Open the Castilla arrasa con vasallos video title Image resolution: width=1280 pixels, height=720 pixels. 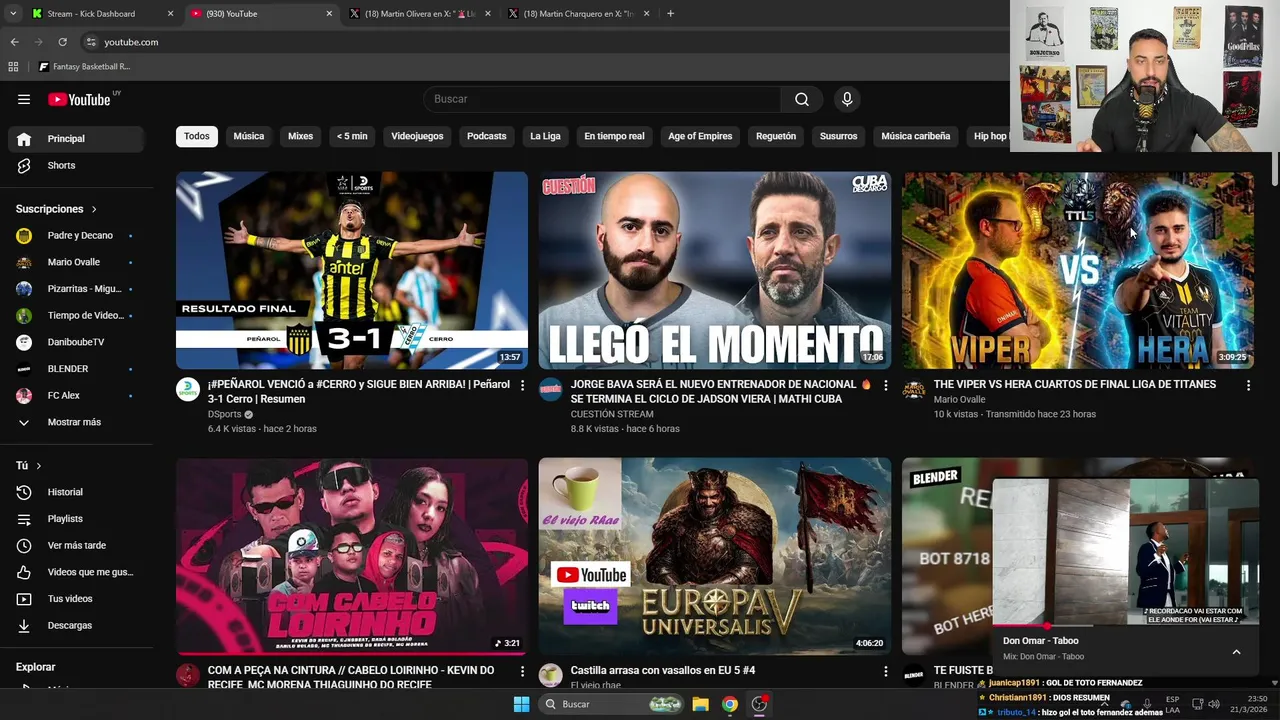663,670
